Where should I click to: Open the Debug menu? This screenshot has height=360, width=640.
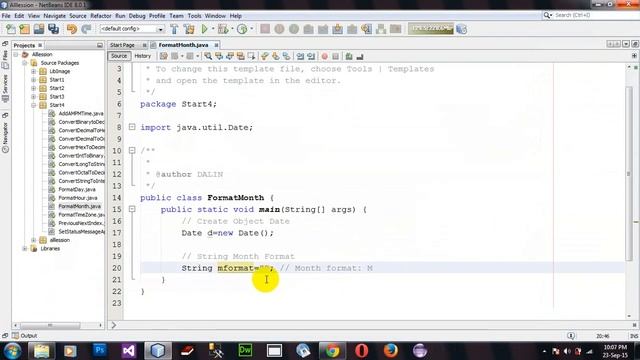[137, 16]
